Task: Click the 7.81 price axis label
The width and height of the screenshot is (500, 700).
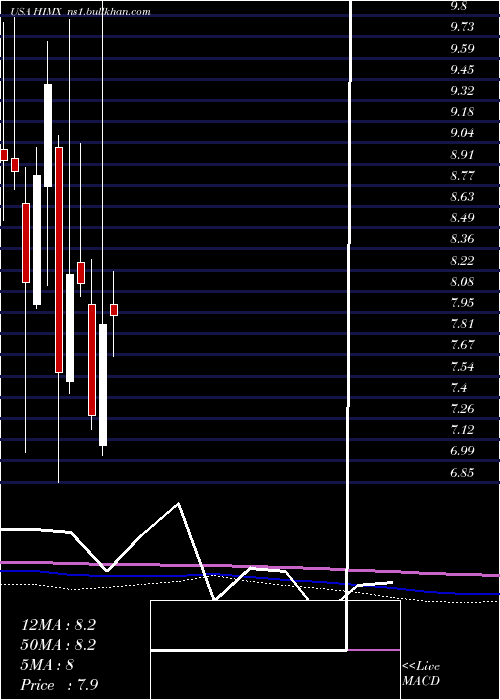Action: tap(462, 324)
